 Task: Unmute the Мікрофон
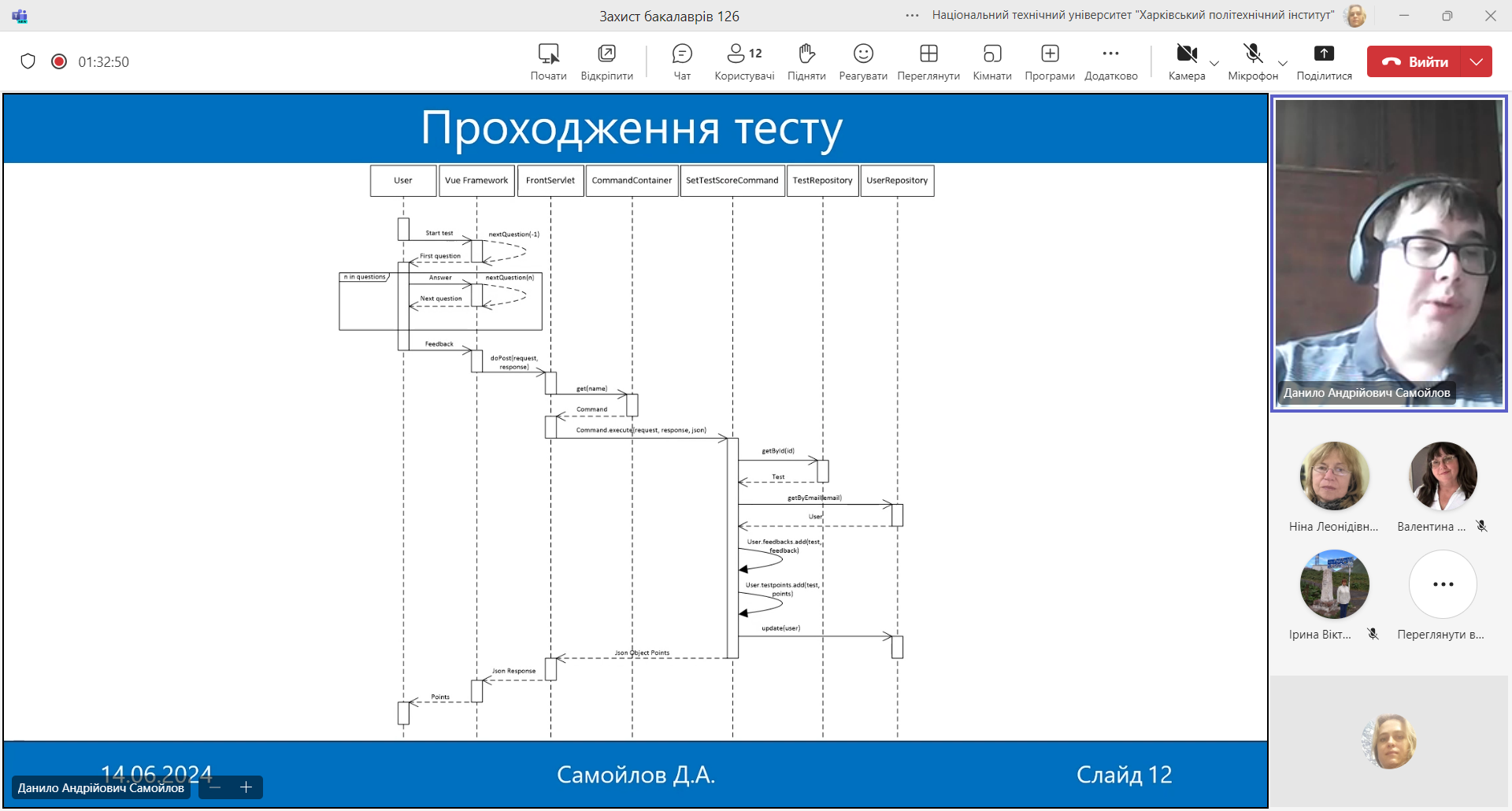click(1252, 61)
